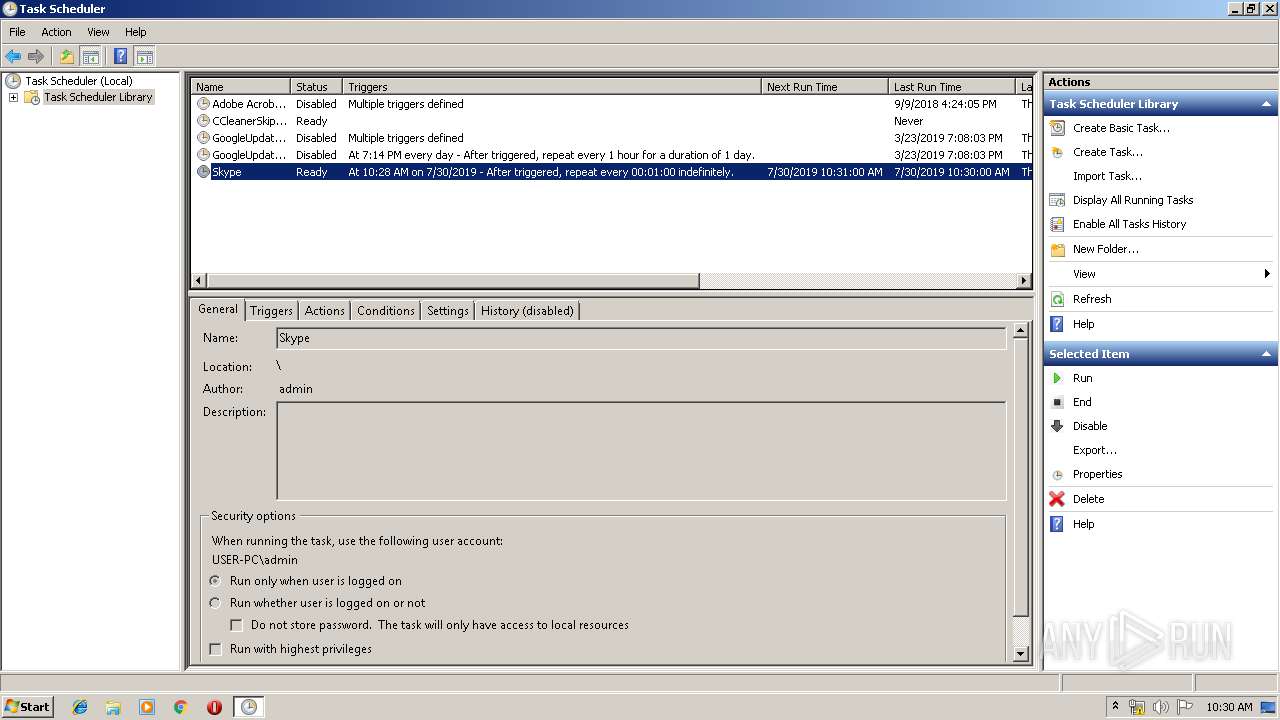This screenshot has height=720, width=1280.
Task: Toggle Run with highest privileges checkbox
Action: click(x=215, y=649)
